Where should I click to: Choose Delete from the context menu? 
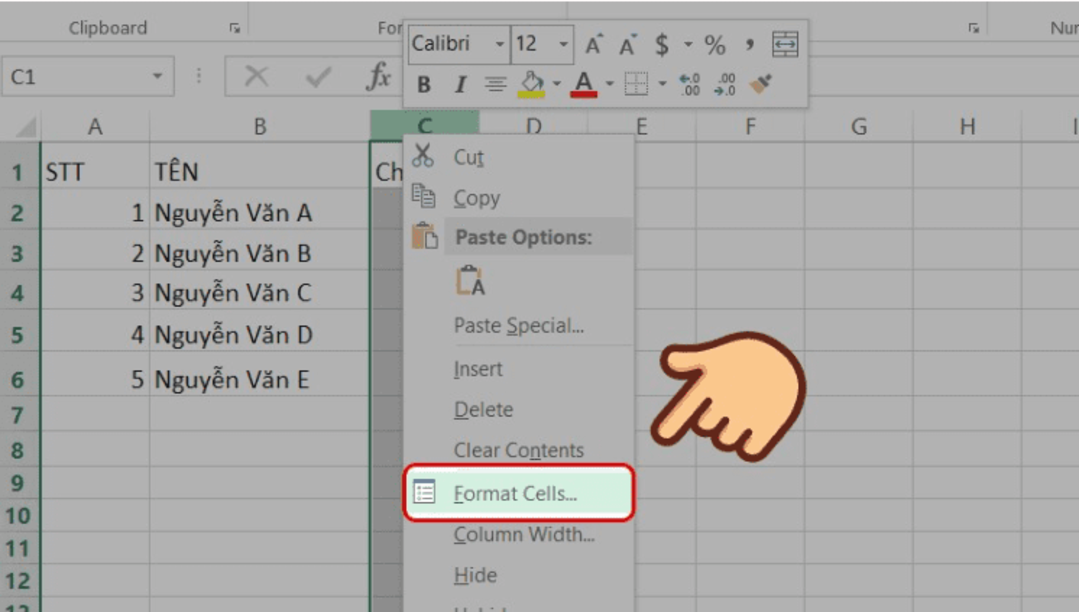pyautogui.click(x=518, y=410)
